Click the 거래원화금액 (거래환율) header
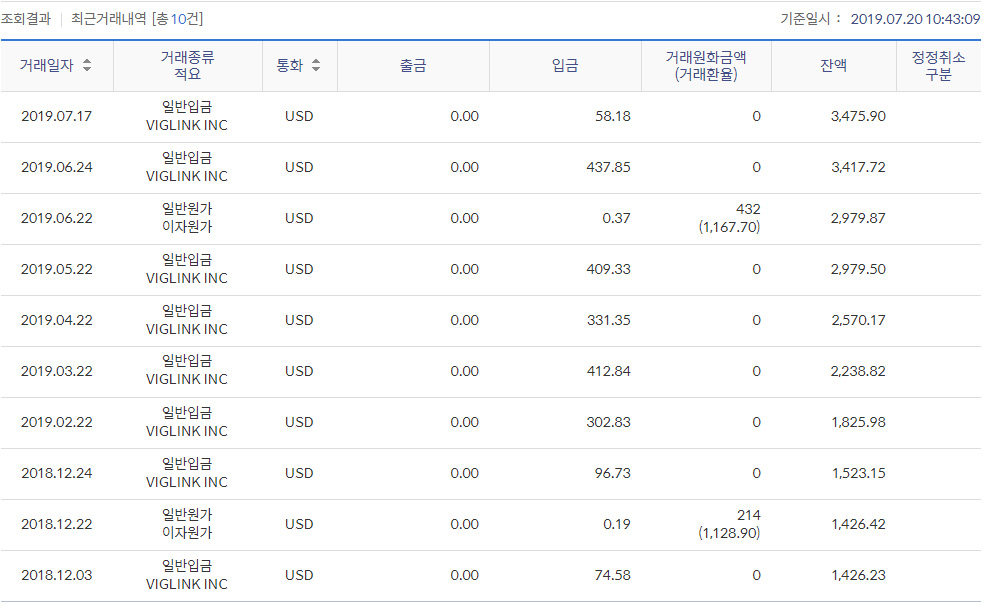Image resolution: width=988 pixels, height=605 pixels. pyautogui.click(x=706, y=66)
